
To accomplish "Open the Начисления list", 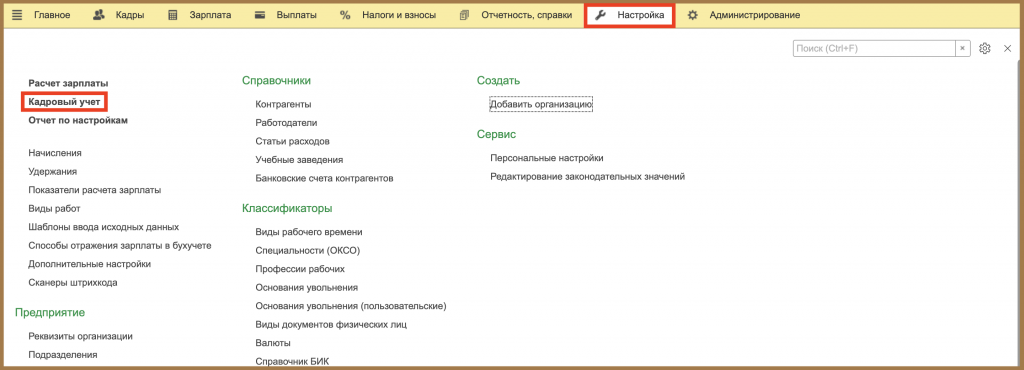I will (55, 153).
